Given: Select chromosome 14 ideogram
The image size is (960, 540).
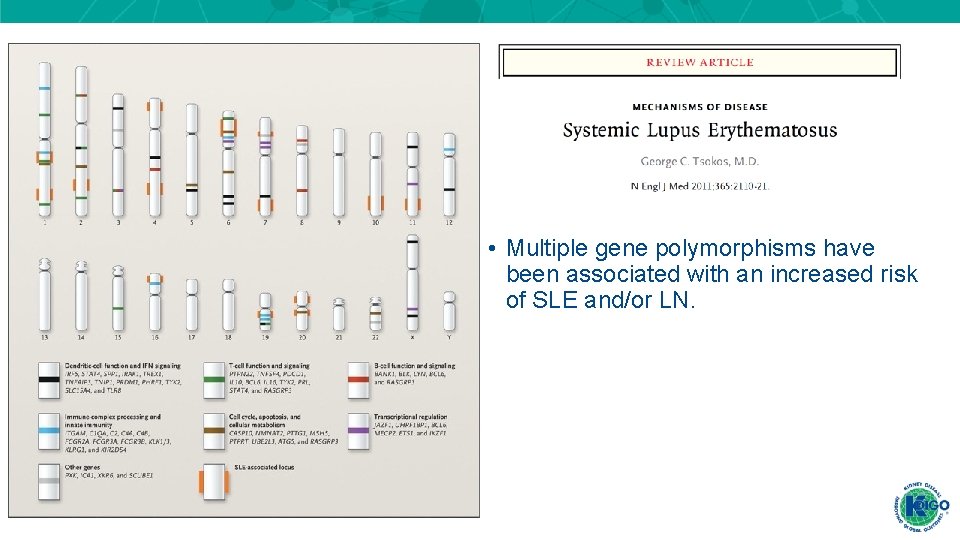Looking at the screenshot, I should pyautogui.click(x=81, y=296).
